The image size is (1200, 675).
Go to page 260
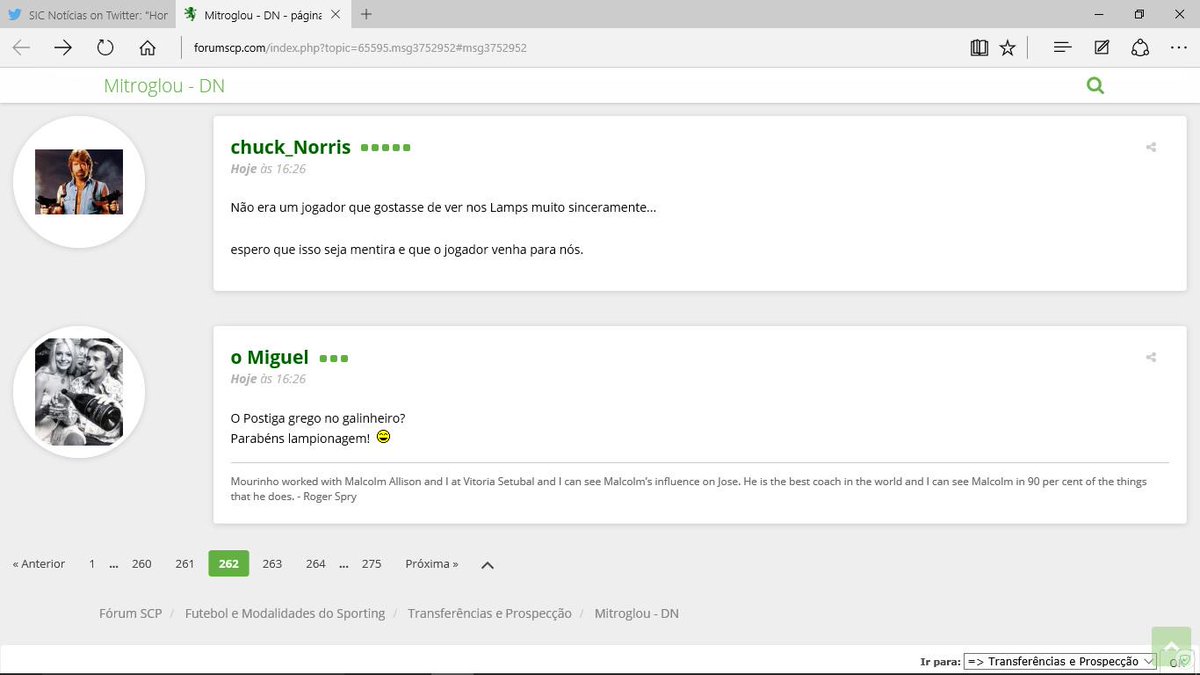click(142, 564)
